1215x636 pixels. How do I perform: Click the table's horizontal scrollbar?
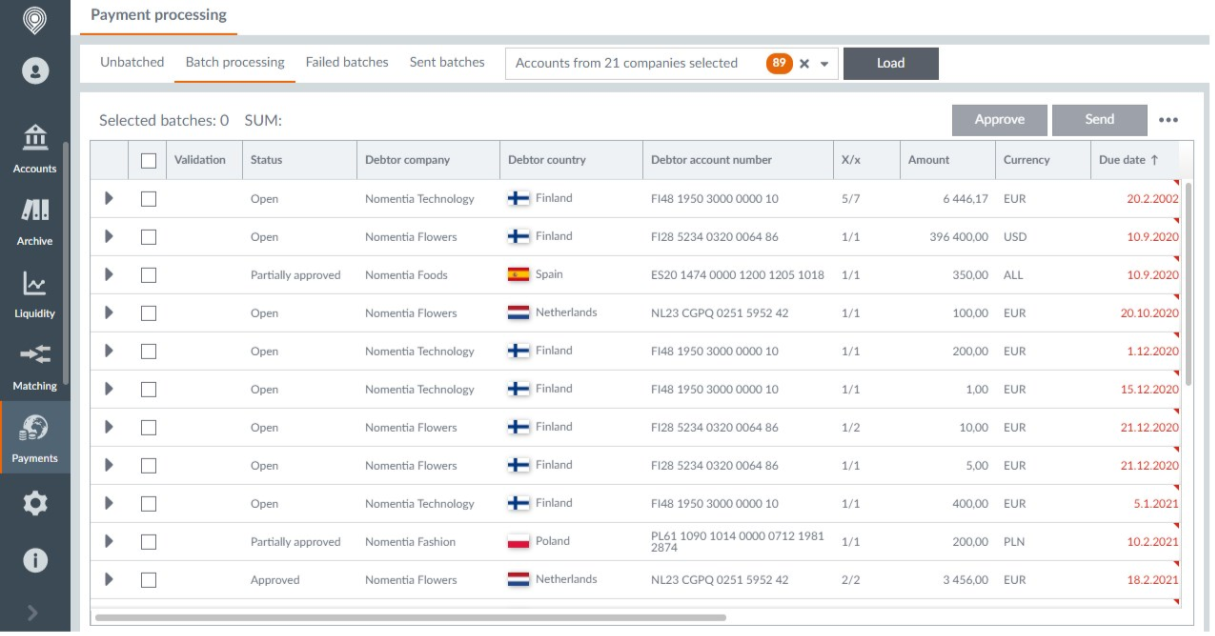coord(410,618)
